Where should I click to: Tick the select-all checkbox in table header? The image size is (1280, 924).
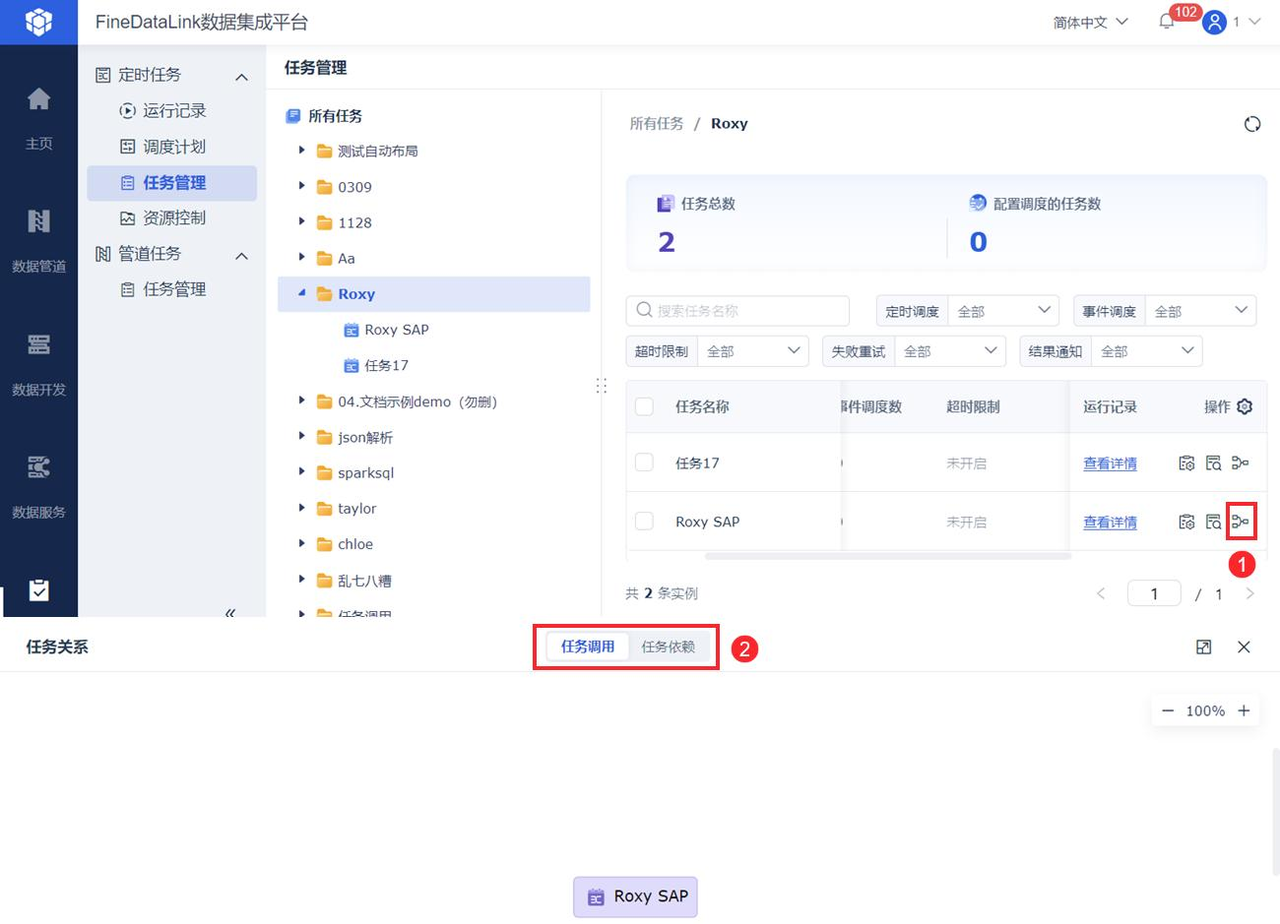click(x=644, y=407)
